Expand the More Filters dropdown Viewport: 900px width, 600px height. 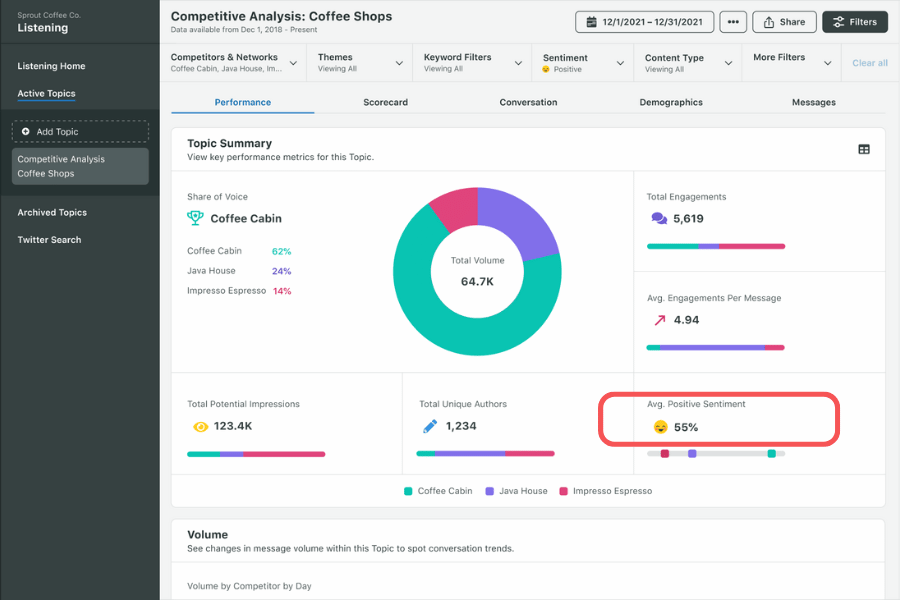828,63
